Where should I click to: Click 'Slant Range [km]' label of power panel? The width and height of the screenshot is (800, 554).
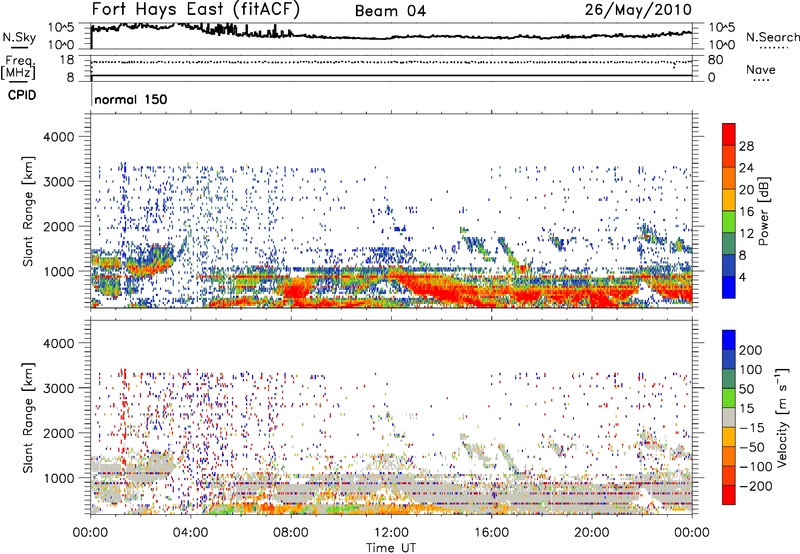(x=28, y=211)
